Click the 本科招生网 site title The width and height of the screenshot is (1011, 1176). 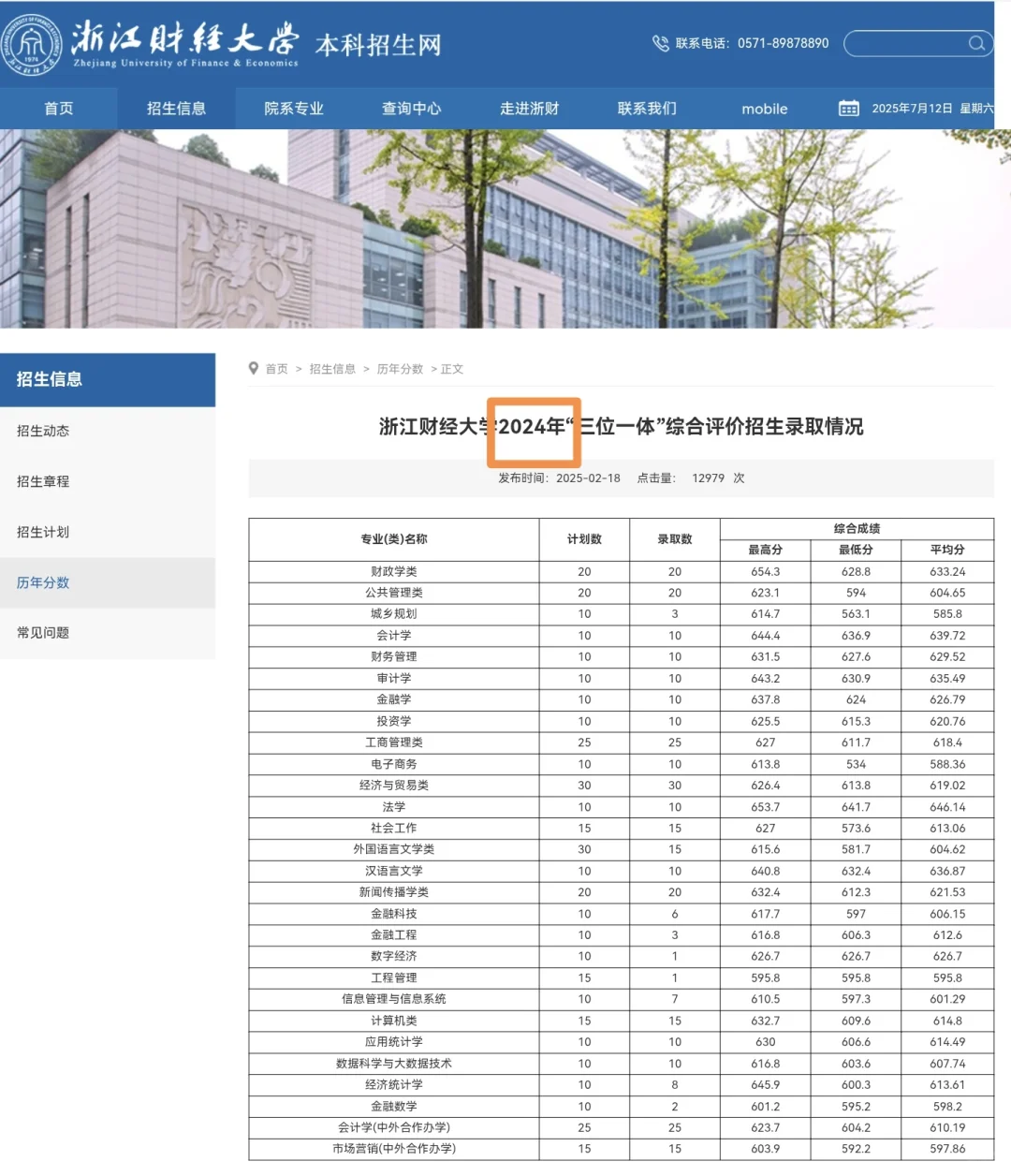point(378,45)
